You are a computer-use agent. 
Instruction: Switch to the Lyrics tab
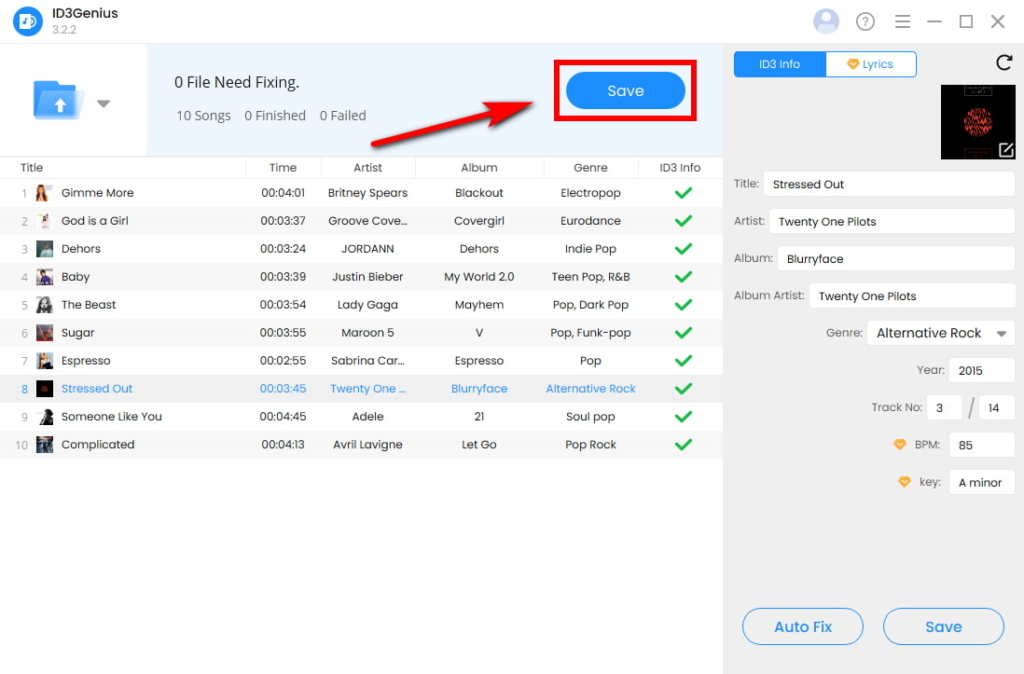coord(871,63)
